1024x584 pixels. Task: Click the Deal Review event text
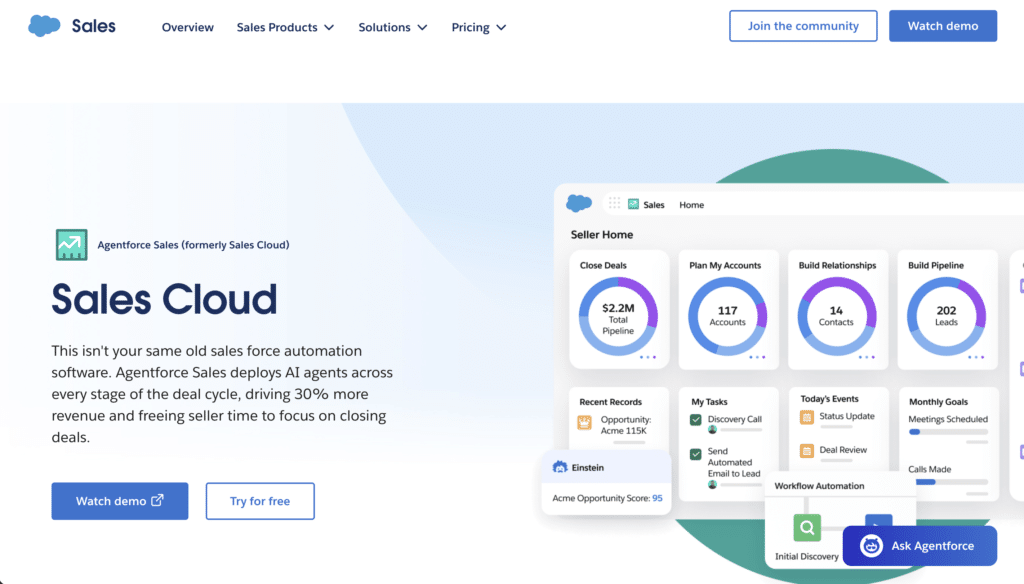tap(843, 450)
